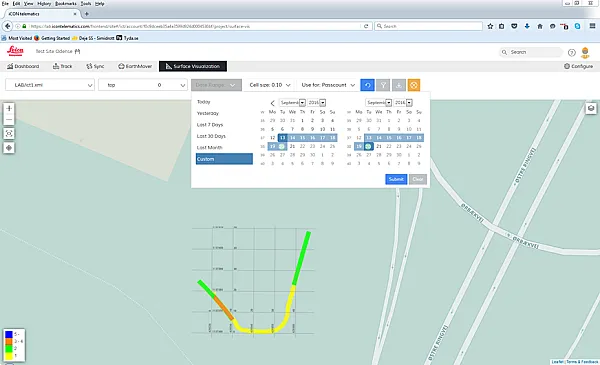Zoom out the map with minus button
The height and width of the screenshot is (365, 600).
pos(9,119)
